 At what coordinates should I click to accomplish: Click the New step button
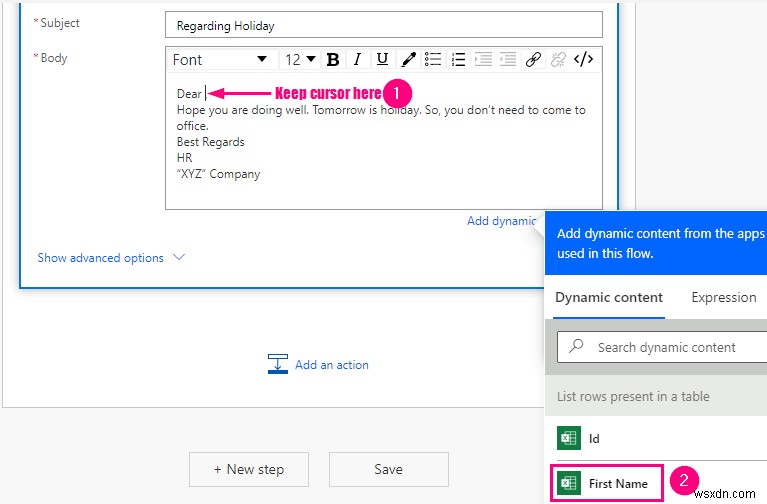coord(249,469)
